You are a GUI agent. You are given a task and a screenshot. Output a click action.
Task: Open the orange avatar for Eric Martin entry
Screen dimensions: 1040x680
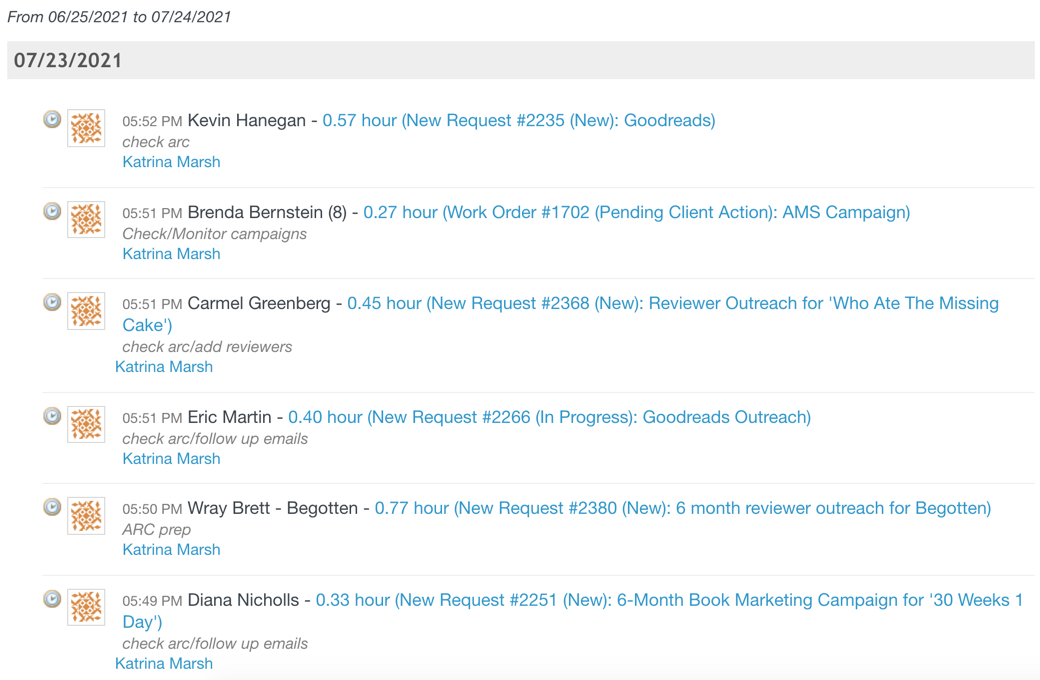point(86,425)
